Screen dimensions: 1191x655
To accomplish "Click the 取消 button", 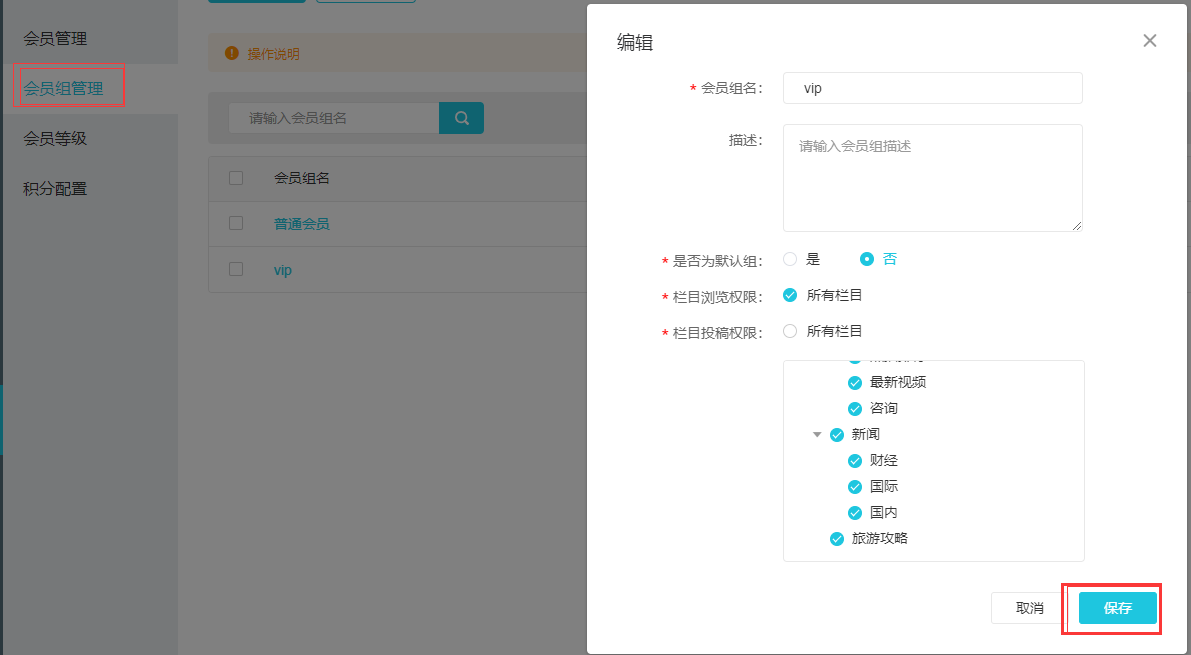I will click(1029, 608).
